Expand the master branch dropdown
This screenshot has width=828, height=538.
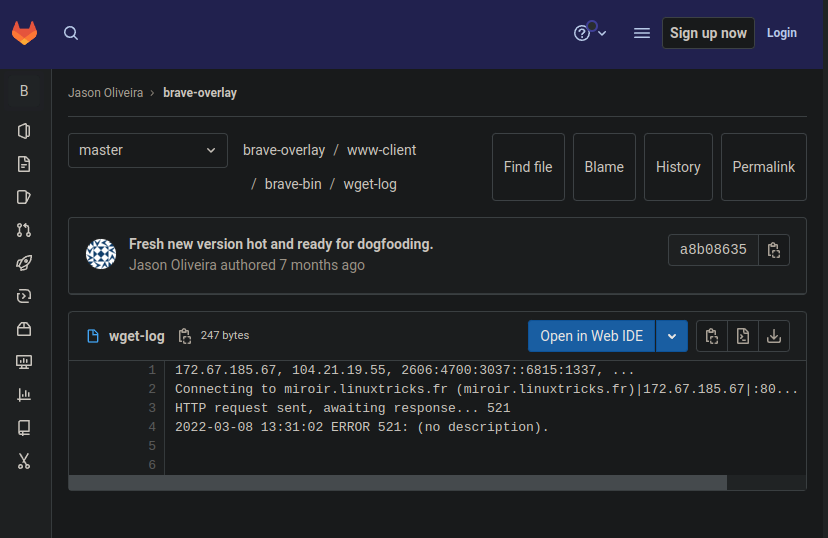click(x=148, y=150)
